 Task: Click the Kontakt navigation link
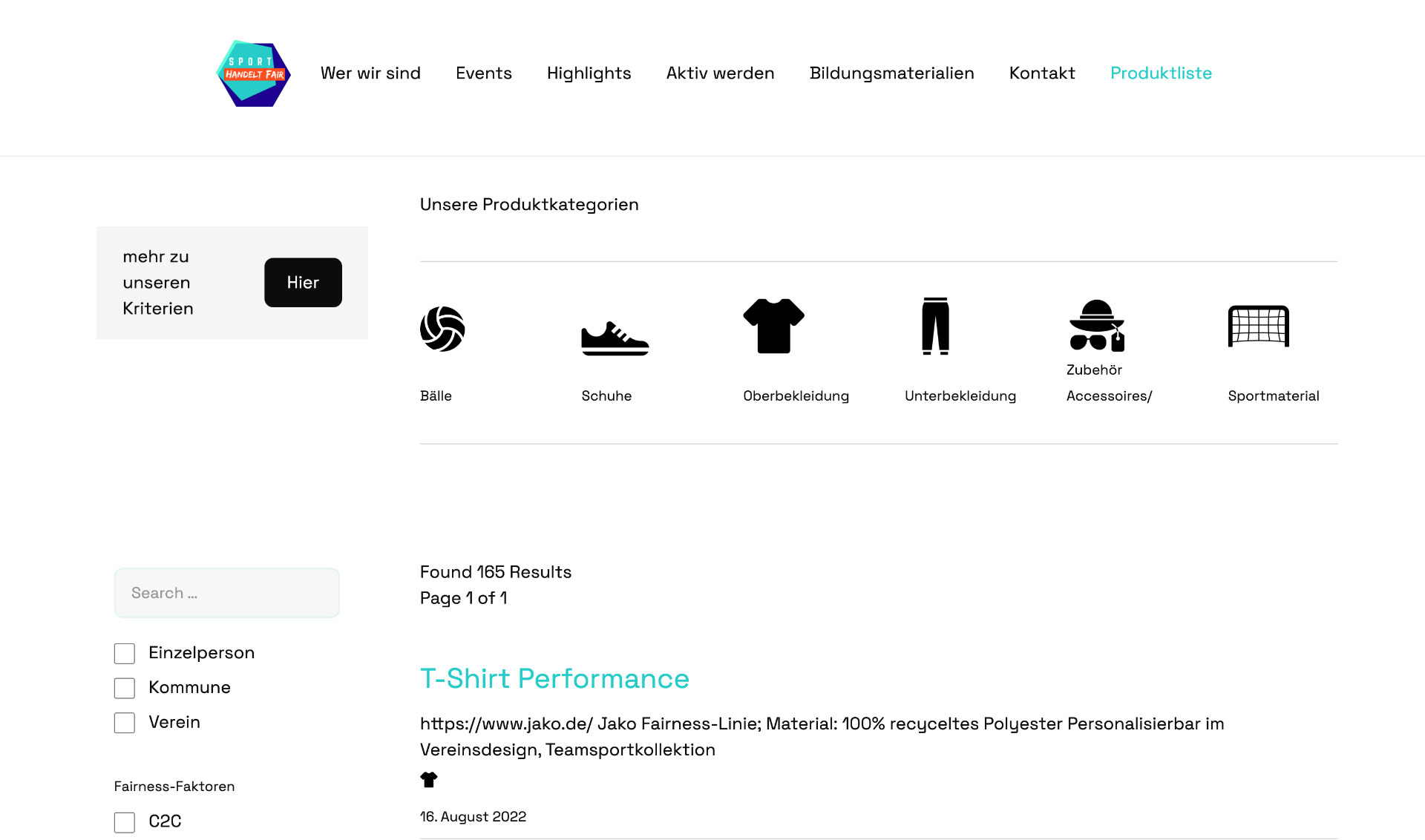[1042, 73]
